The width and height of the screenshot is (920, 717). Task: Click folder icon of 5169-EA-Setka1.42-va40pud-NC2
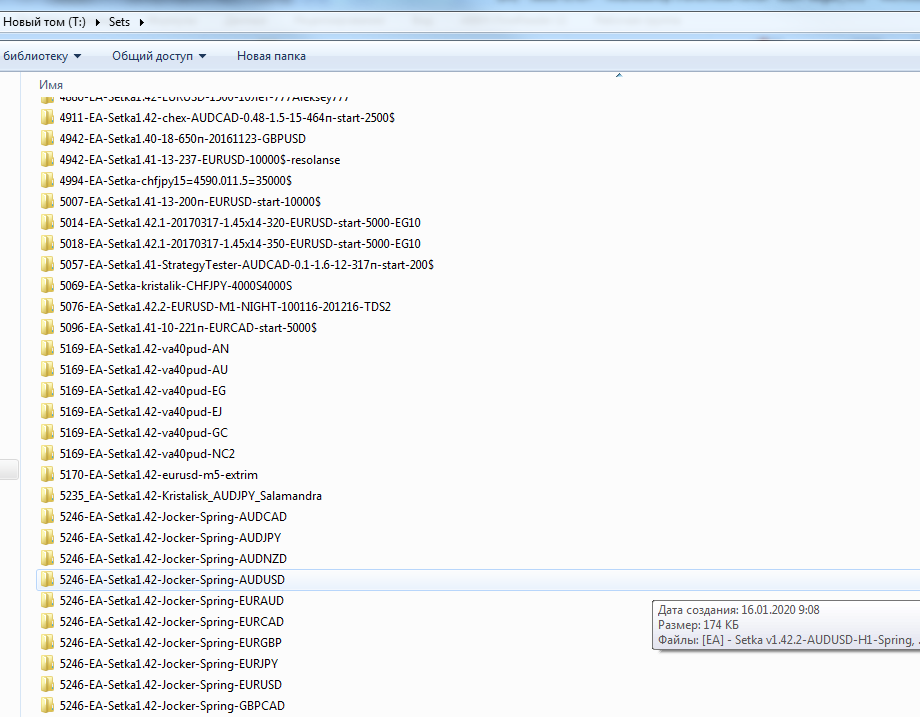coord(48,454)
